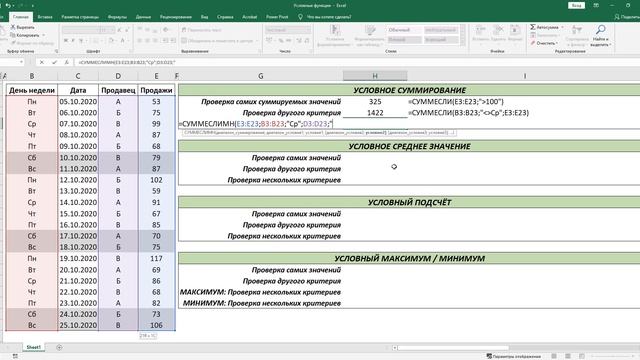Click the 'Продавец' header cell
Image resolution: width=640 pixels, height=360 pixels.
pos(118,90)
